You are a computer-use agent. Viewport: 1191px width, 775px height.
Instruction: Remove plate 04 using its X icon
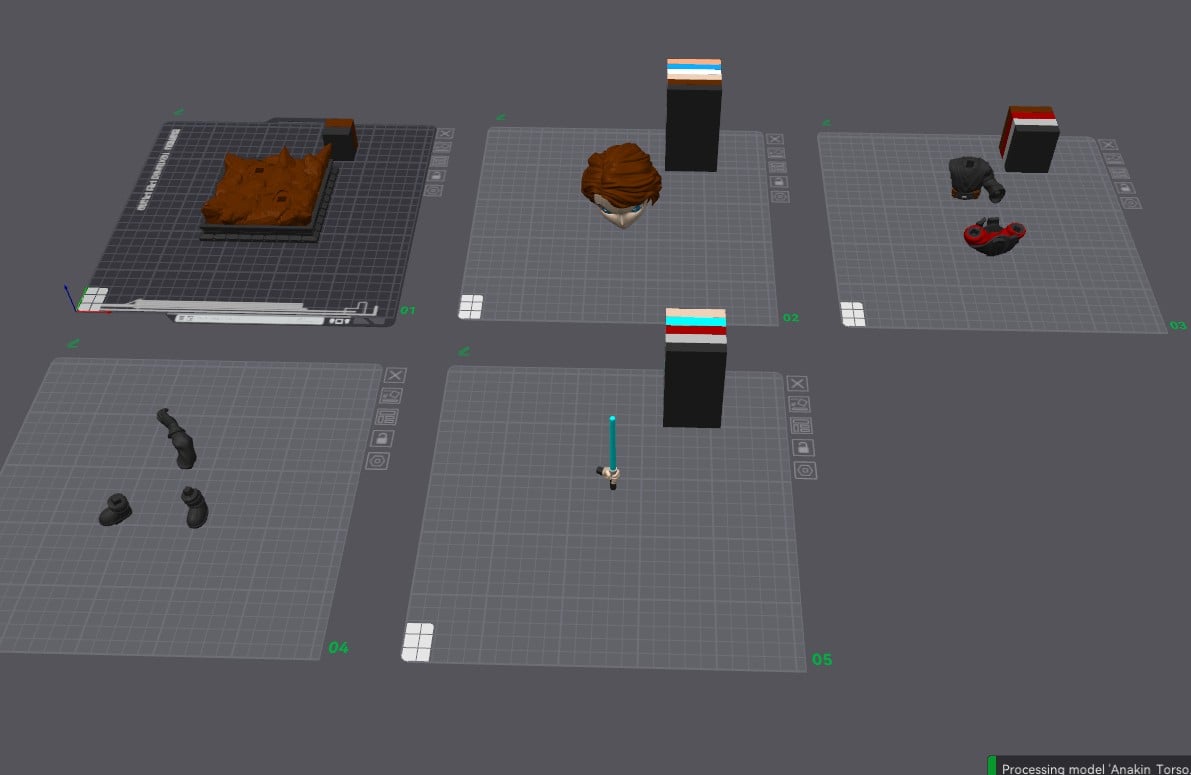(x=395, y=375)
